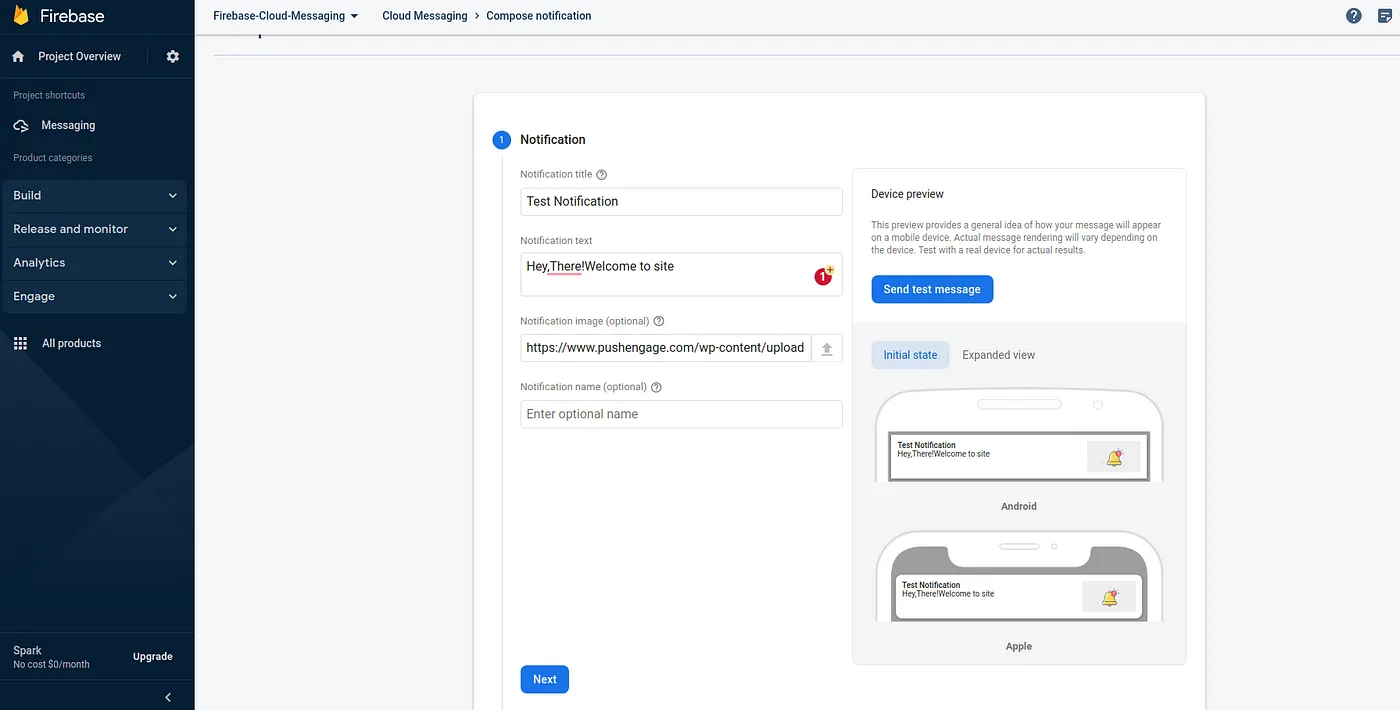Click Product categories label

coord(53,158)
